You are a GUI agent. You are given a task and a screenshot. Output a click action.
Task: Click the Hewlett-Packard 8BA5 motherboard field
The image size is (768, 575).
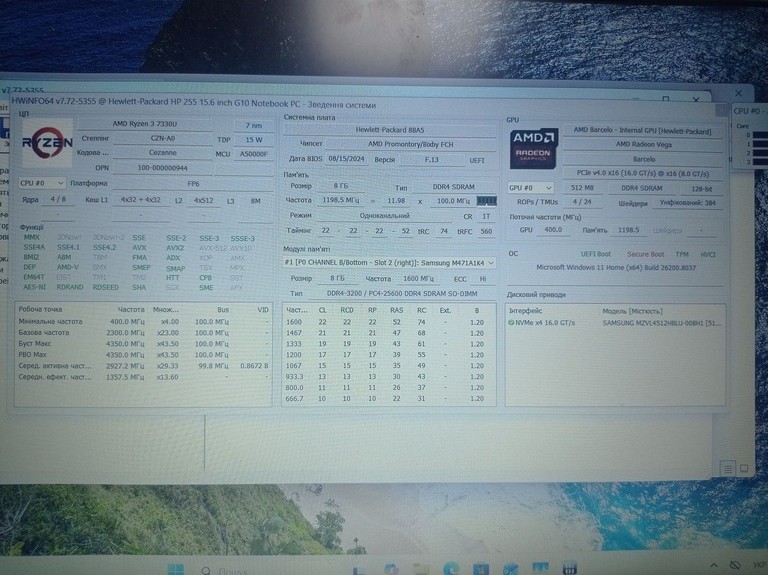(x=389, y=130)
